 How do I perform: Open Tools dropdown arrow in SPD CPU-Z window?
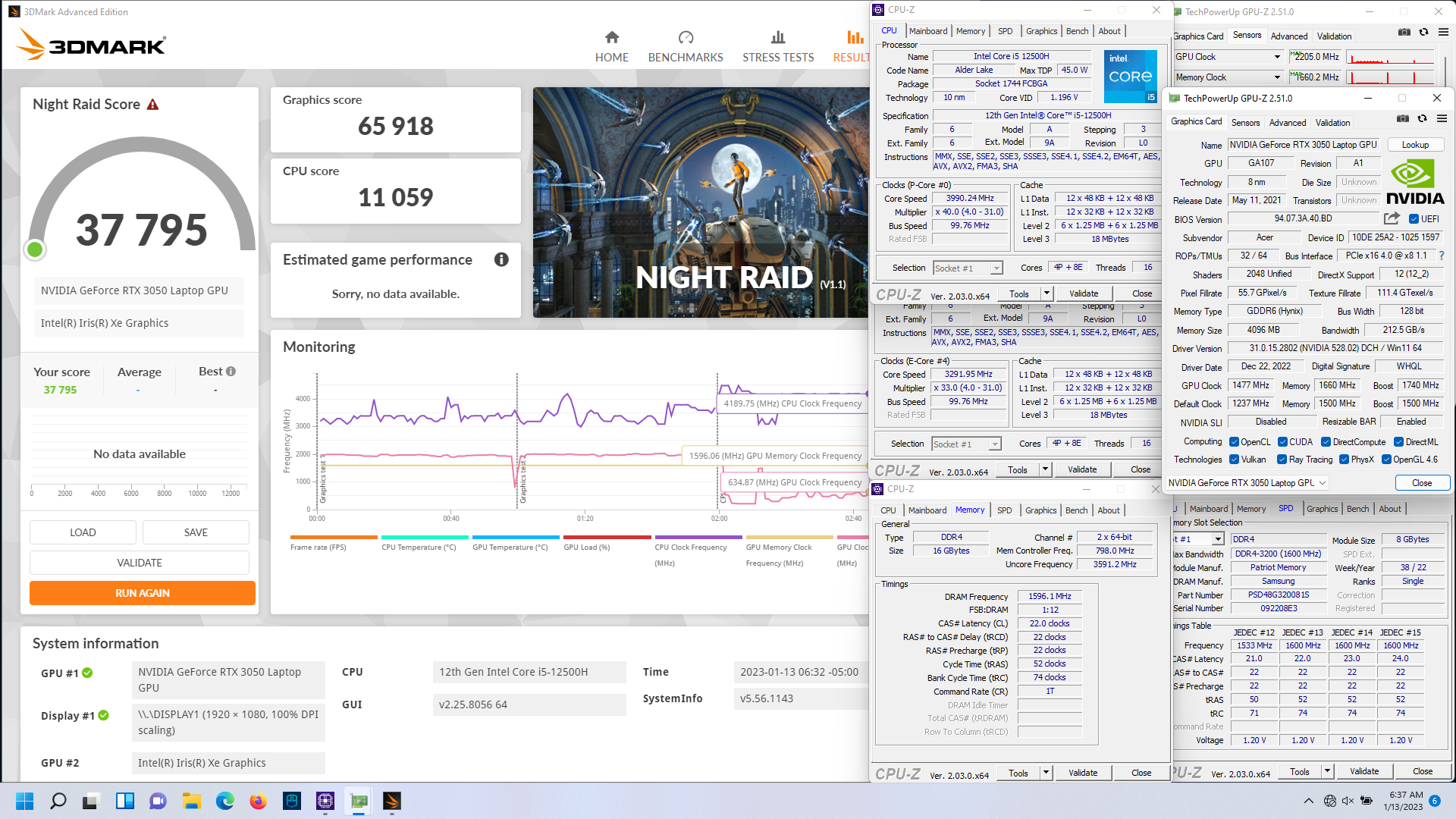coord(1327,771)
